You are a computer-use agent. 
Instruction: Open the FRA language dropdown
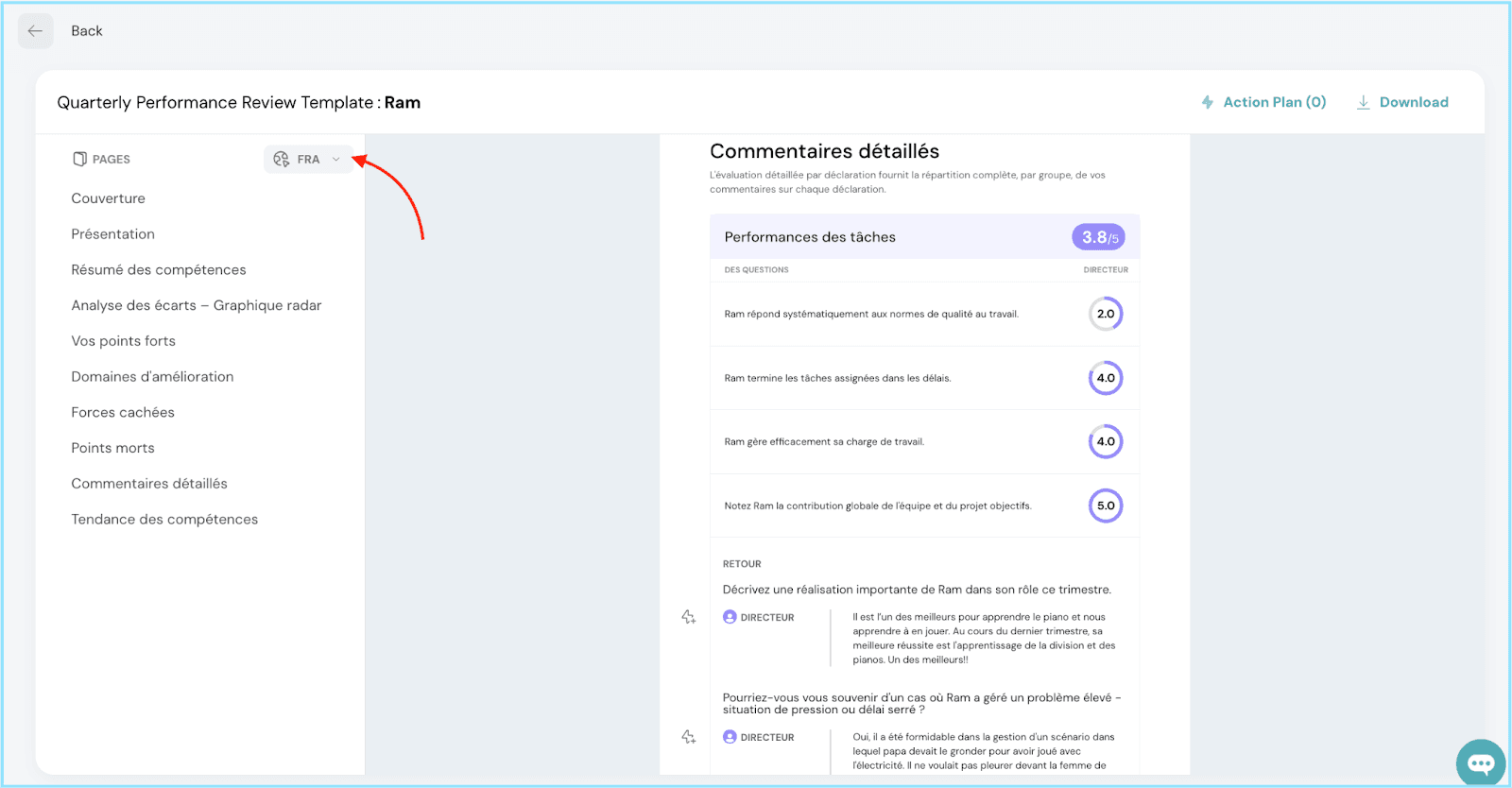coord(307,159)
